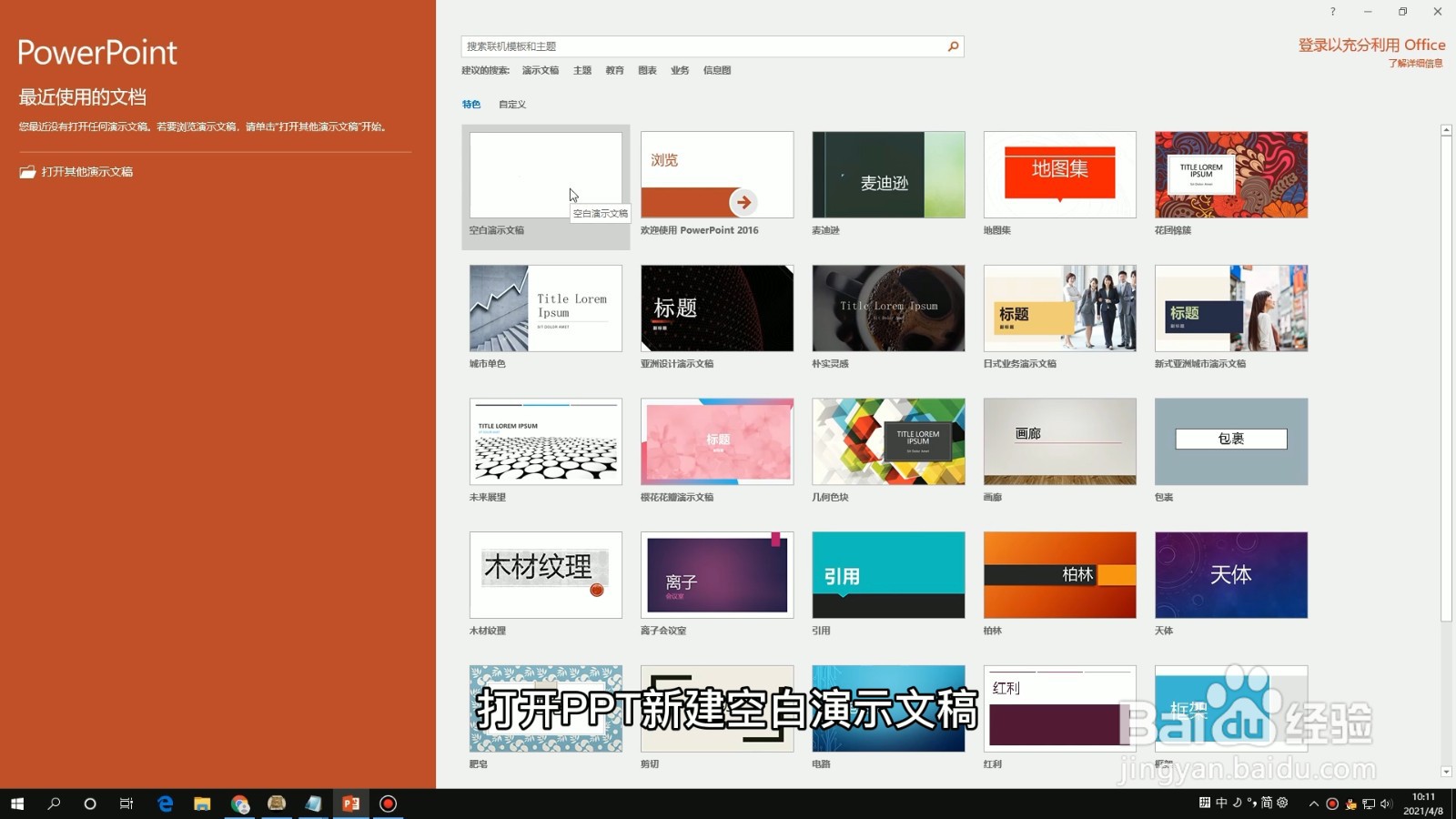Viewport: 1456px width, 819px height.
Task: Click suggested search 主题
Action: (x=582, y=70)
